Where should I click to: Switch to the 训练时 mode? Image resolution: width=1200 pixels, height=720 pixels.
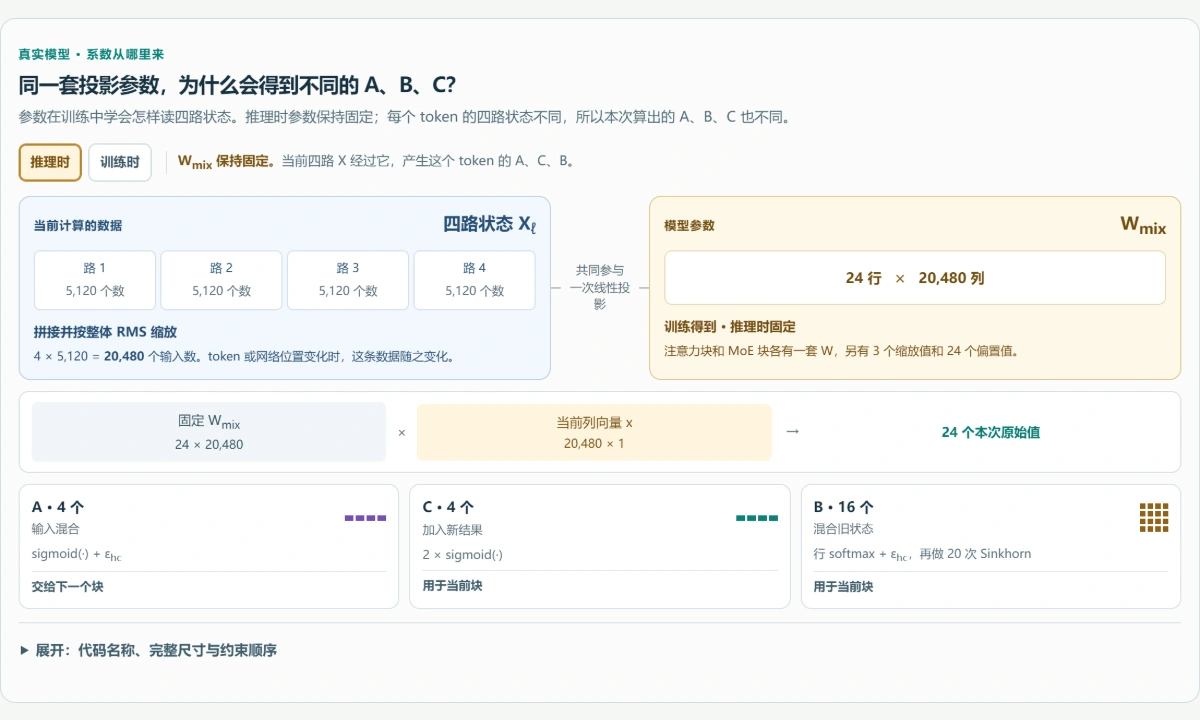[x=120, y=162]
